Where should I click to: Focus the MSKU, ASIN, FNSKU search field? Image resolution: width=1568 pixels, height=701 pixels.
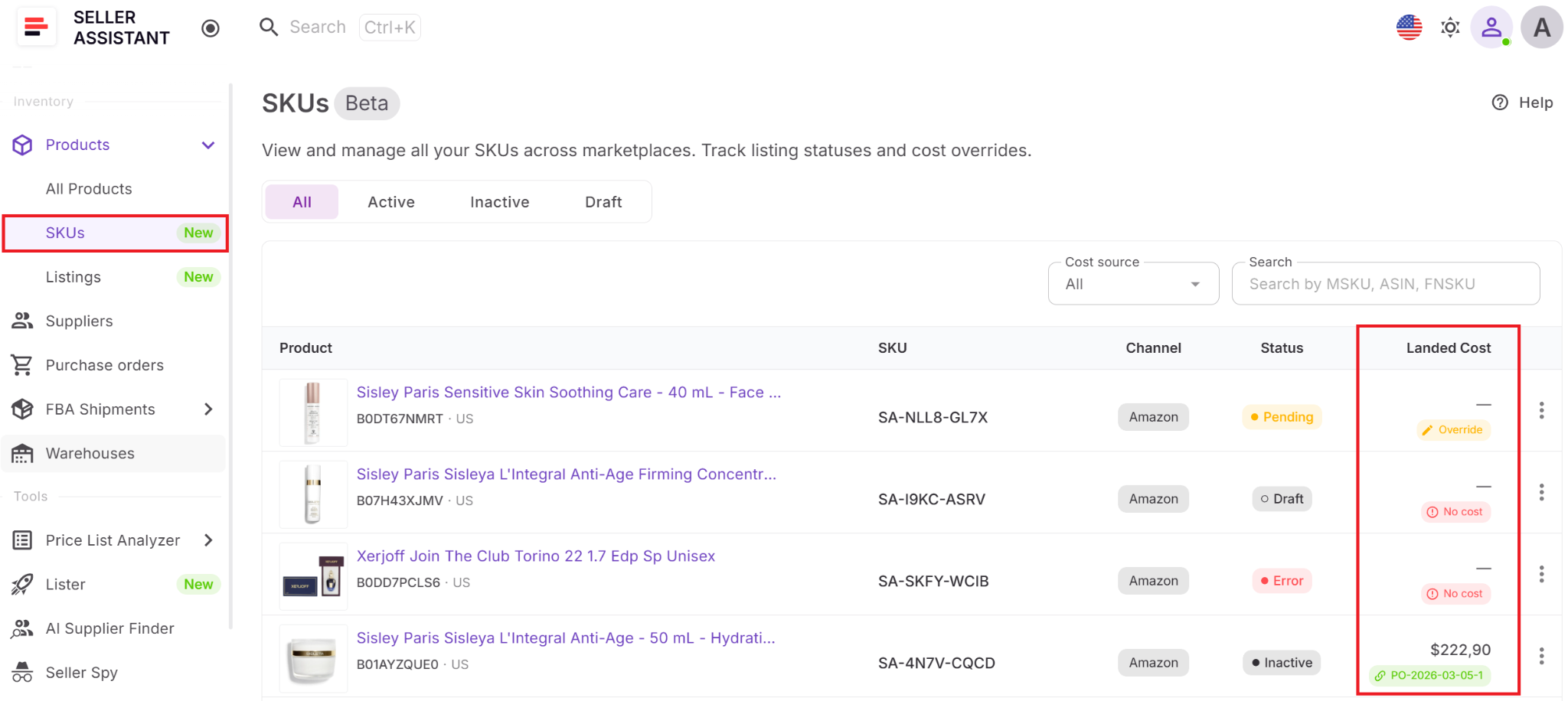tap(1386, 284)
